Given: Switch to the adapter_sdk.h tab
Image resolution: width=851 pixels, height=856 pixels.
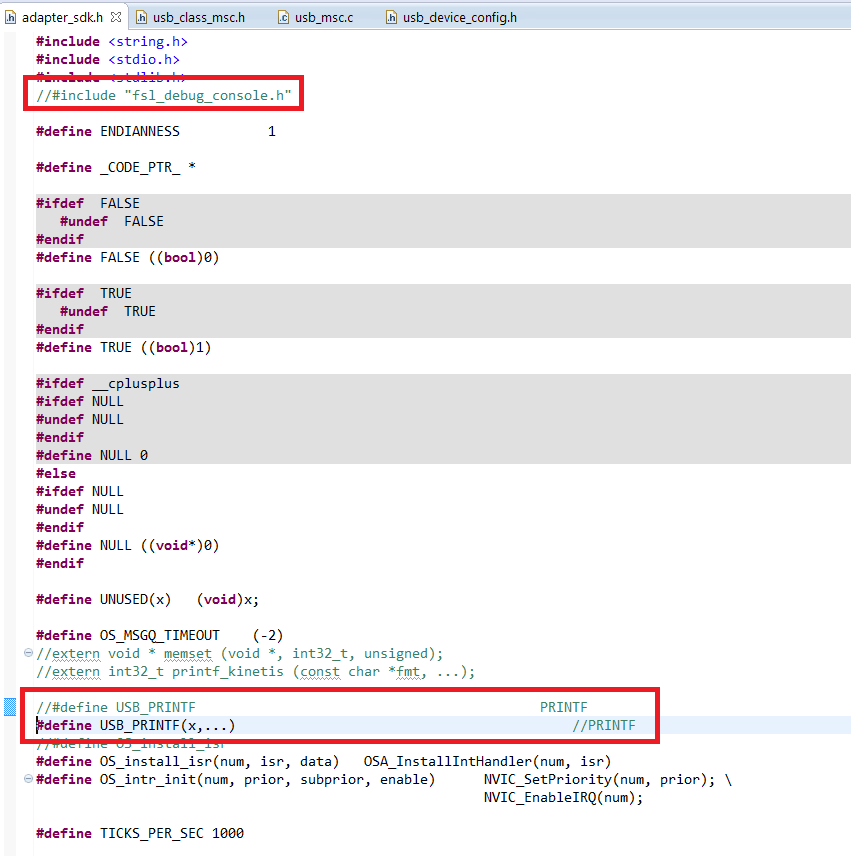Looking at the screenshot, I should [62, 17].
